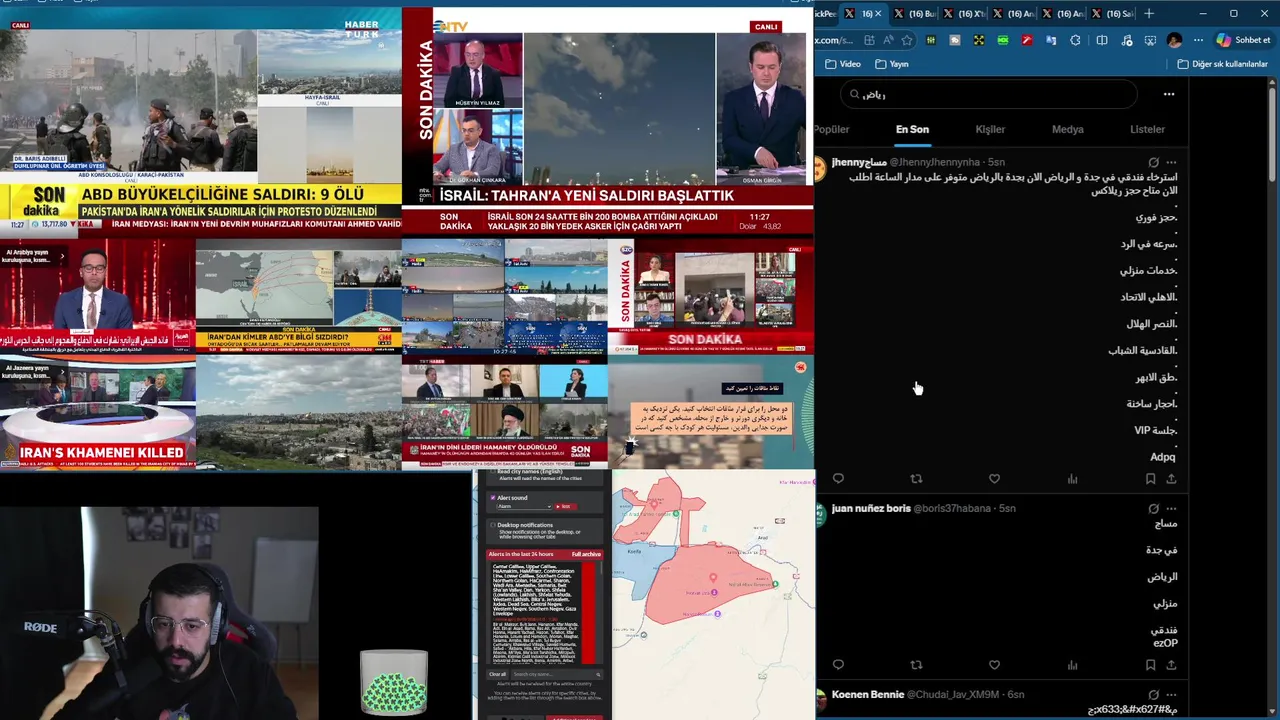The image size is (1280, 720).
Task: Switch to the Medya tab
Action: [x=1068, y=129]
